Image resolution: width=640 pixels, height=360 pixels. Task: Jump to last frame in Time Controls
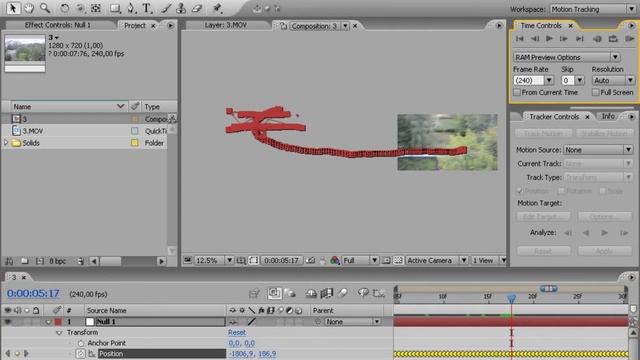pyautogui.click(x=580, y=39)
